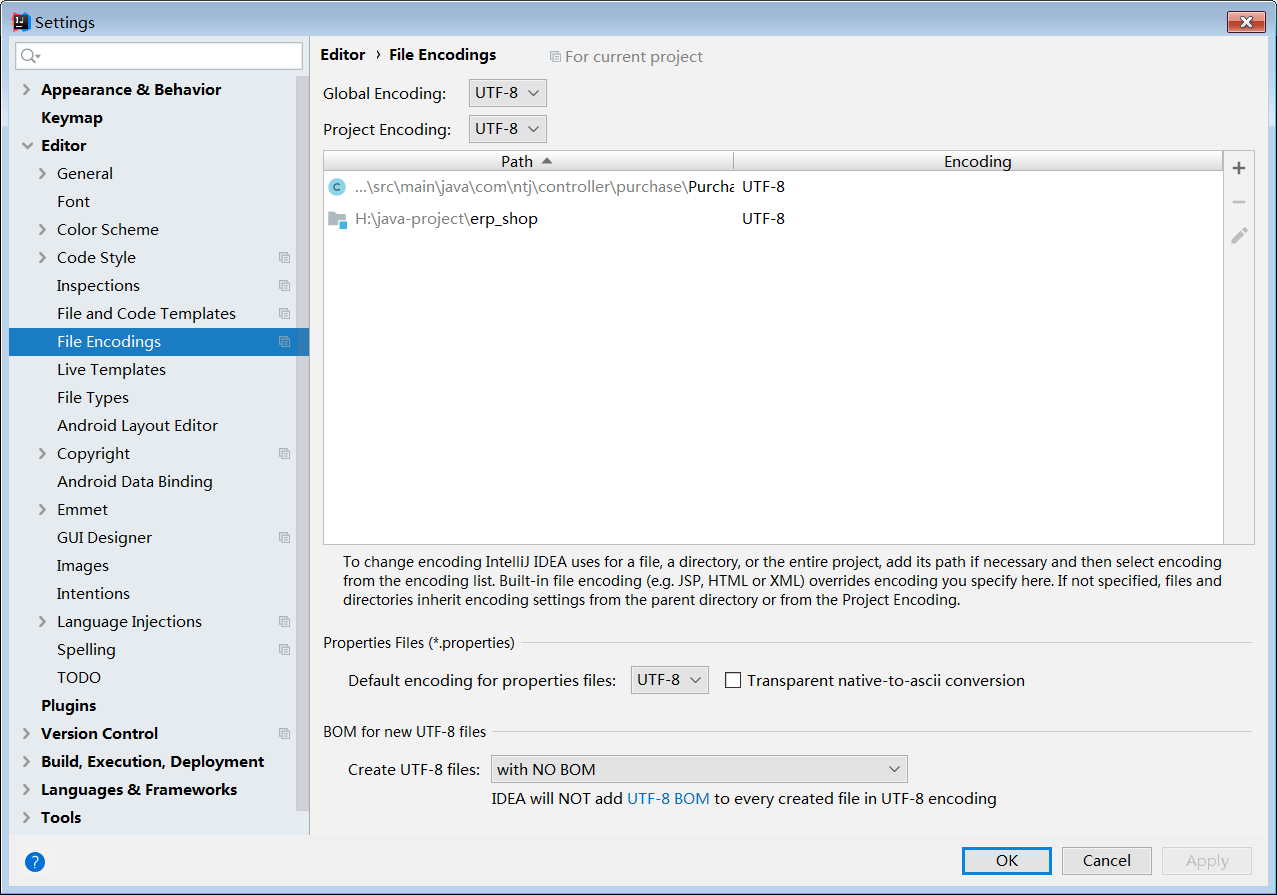
Task: Select Android Data Binding page
Action: click(135, 482)
